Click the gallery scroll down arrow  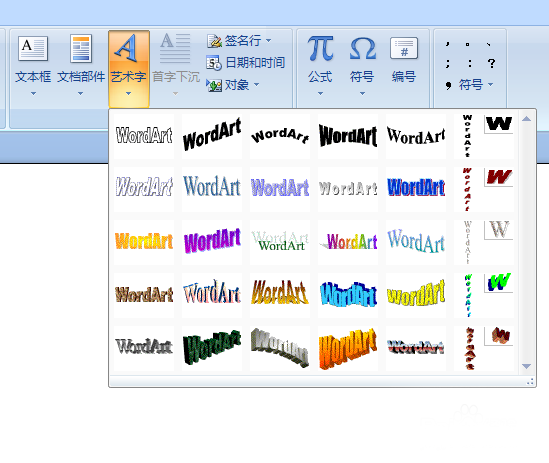point(526,366)
